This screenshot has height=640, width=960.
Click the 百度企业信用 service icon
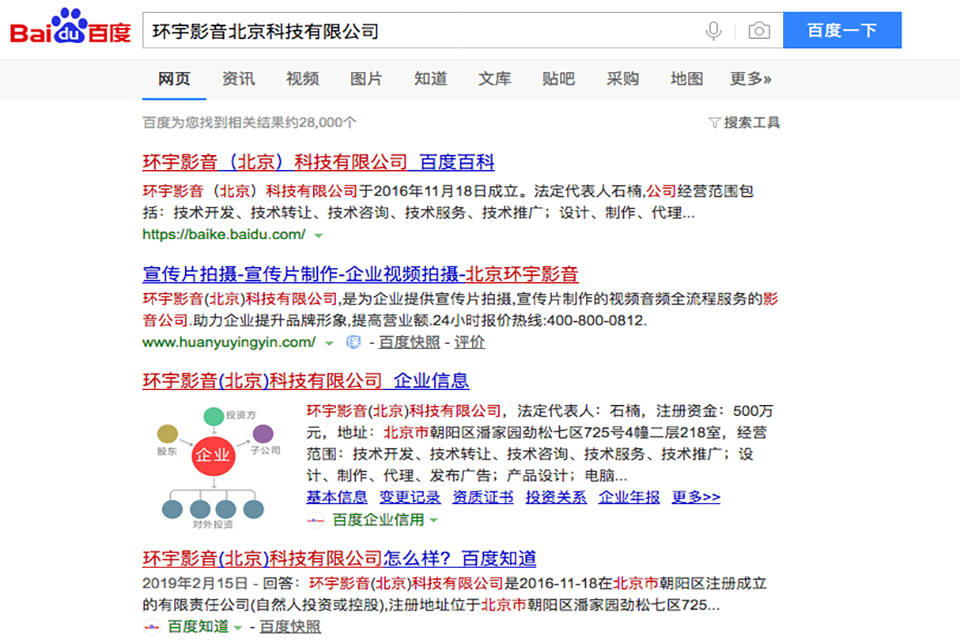(314, 521)
